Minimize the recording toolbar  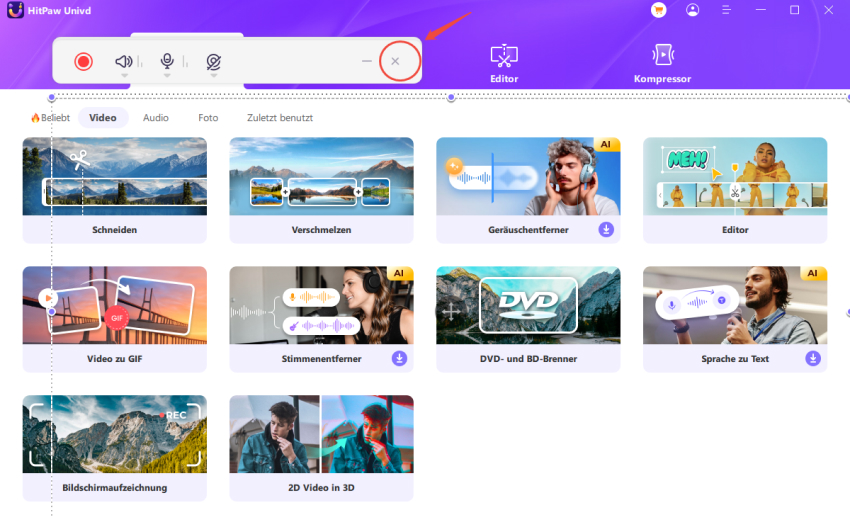point(367,61)
